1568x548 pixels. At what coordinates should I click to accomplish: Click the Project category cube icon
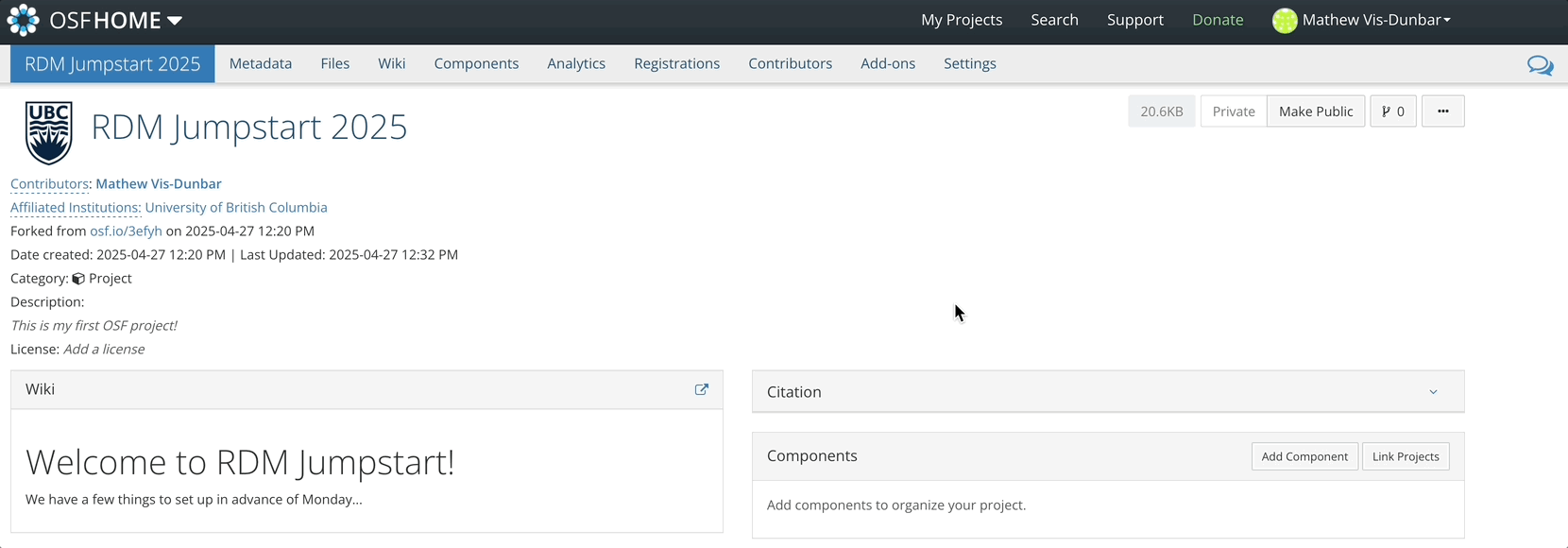[78, 279]
